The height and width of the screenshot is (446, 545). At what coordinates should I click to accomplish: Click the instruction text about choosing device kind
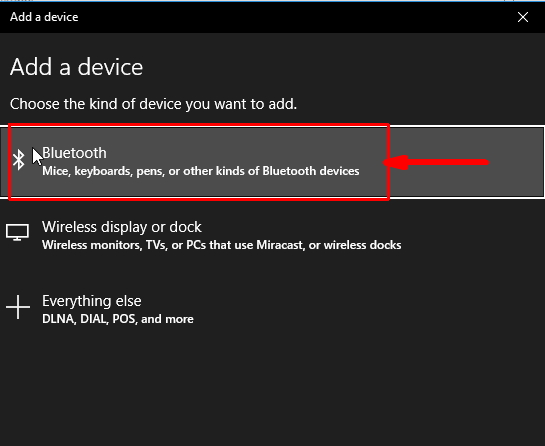coord(153,104)
